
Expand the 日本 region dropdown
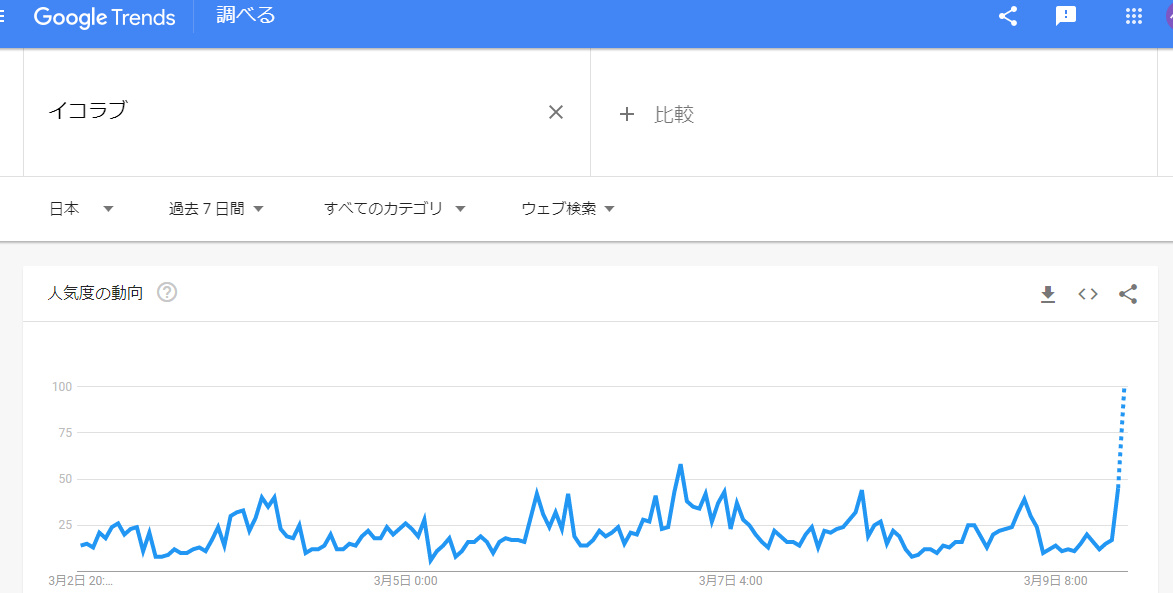click(x=82, y=209)
